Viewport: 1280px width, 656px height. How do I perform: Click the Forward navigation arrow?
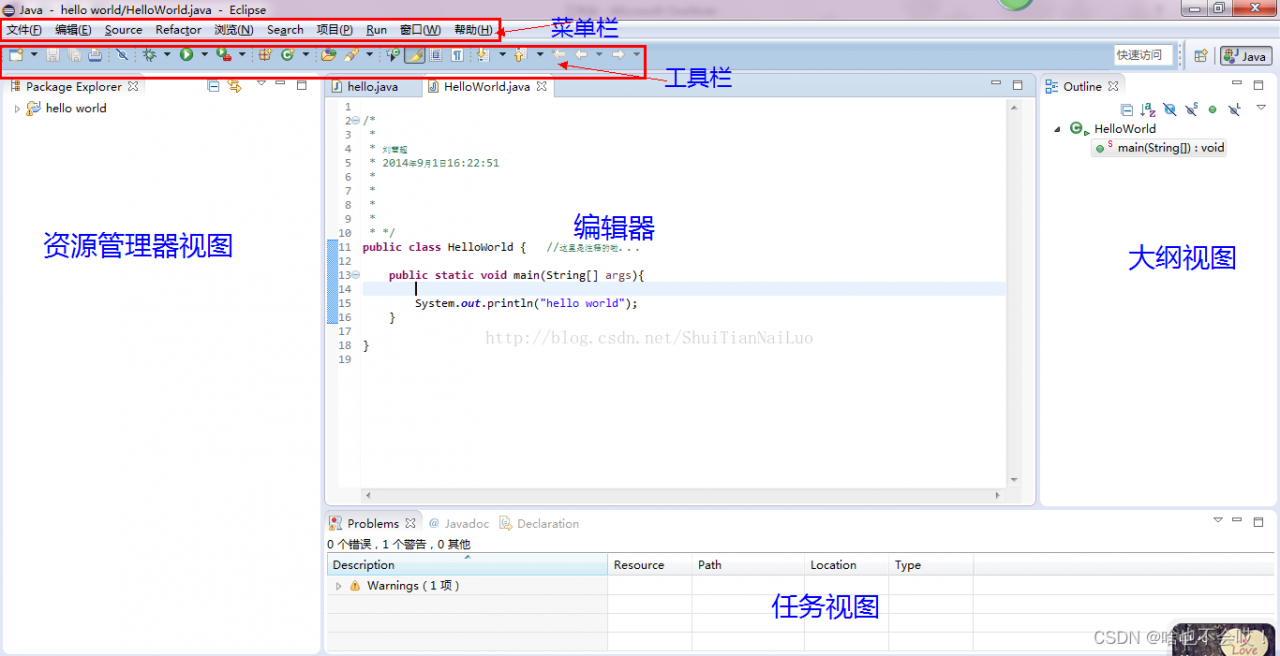pyautogui.click(x=618, y=55)
